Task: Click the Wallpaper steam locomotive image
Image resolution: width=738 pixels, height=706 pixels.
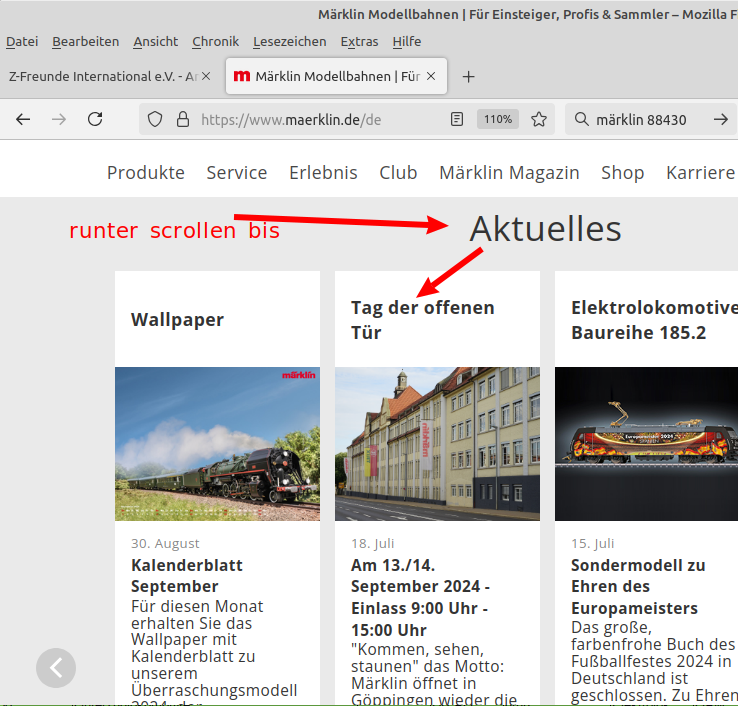Action: pos(217,443)
